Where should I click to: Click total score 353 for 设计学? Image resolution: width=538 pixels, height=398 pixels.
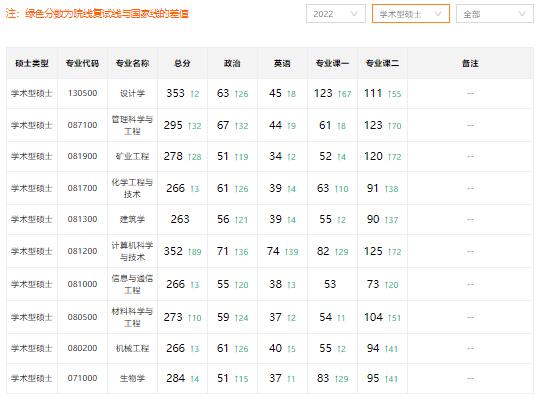(175, 93)
